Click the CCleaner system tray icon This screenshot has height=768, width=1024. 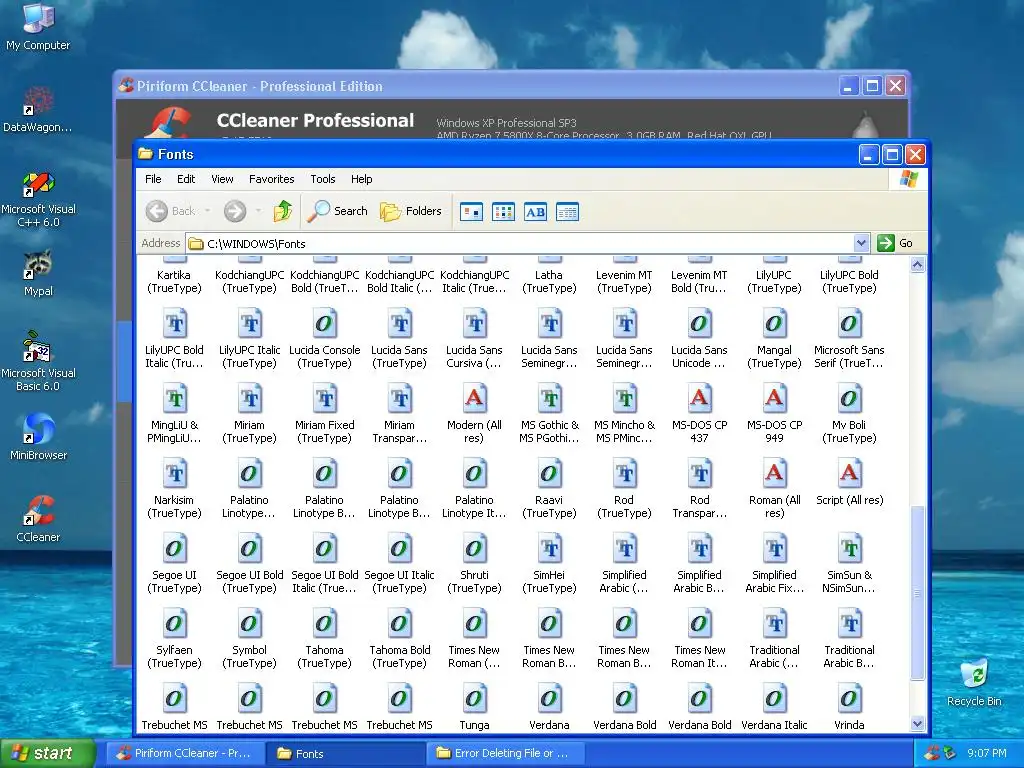(932, 753)
